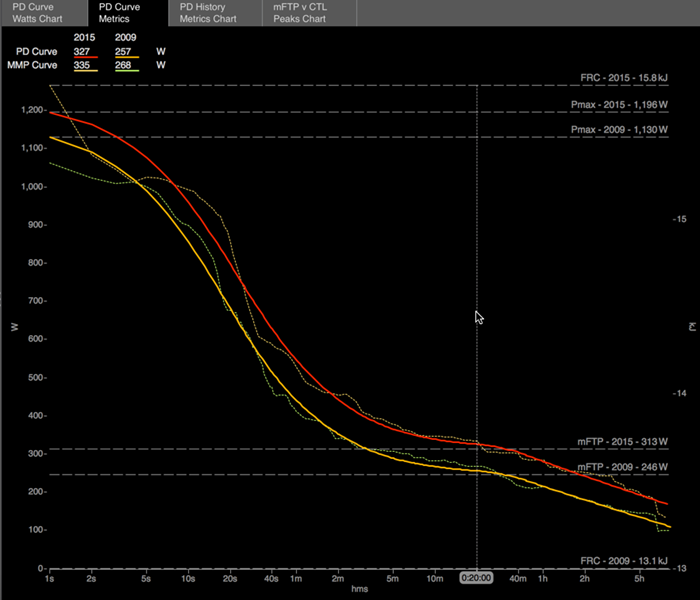Viewport: 700px width, 600px height.
Task: Click the 0:20:00 cursor time marker
Action: (476, 578)
